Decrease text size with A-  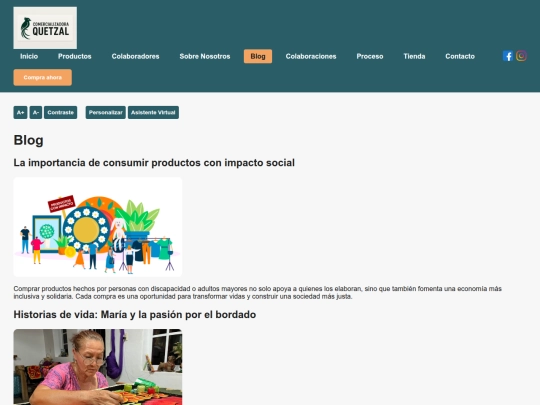[36, 113]
